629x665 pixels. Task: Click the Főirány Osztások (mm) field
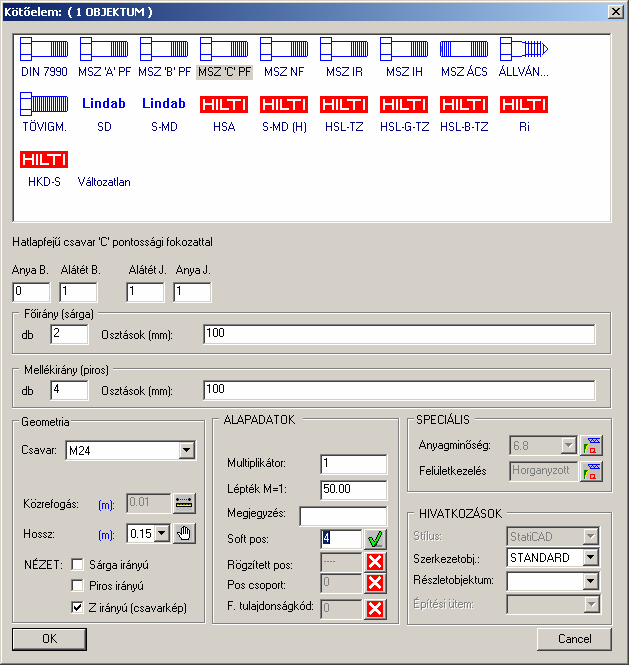(x=400, y=334)
